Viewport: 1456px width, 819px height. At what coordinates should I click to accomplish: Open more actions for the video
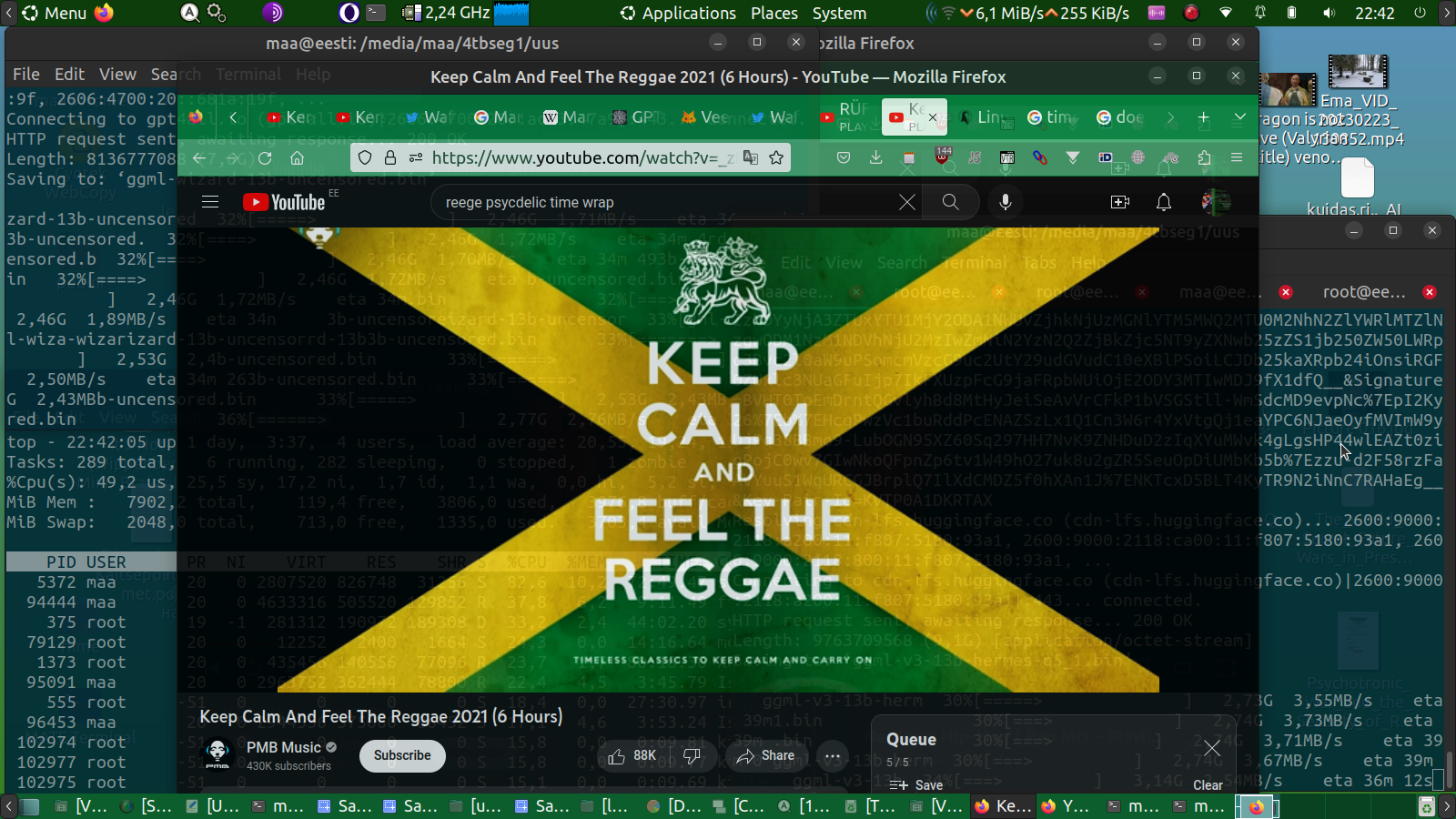coord(833,755)
